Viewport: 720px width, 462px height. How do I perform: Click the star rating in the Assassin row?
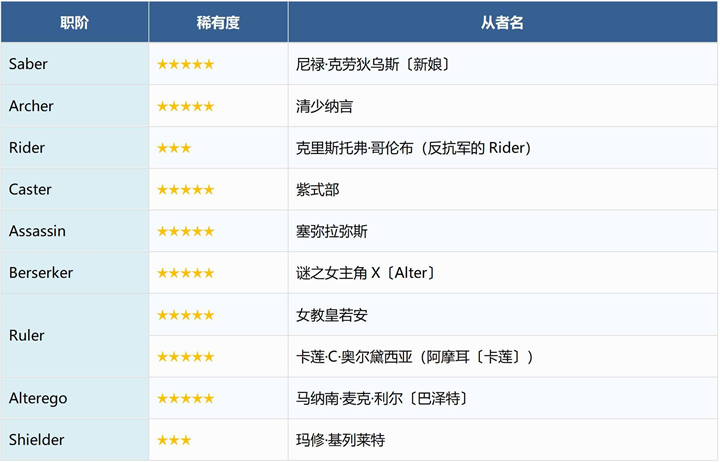click(185, 232)
